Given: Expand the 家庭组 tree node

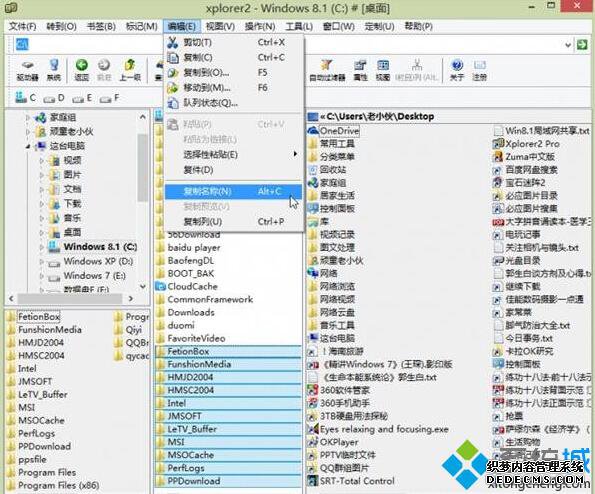Looking at the screenshot, I should 27,118.
